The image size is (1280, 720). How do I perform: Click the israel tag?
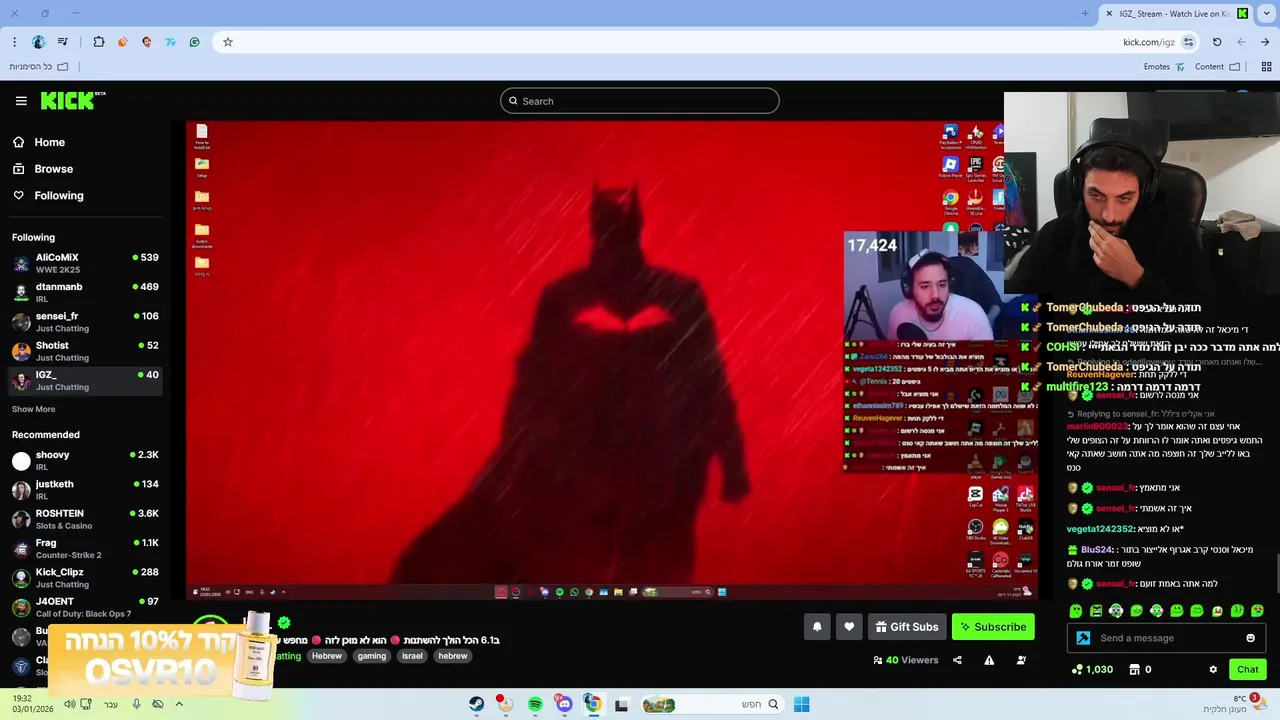coord(412,656)
